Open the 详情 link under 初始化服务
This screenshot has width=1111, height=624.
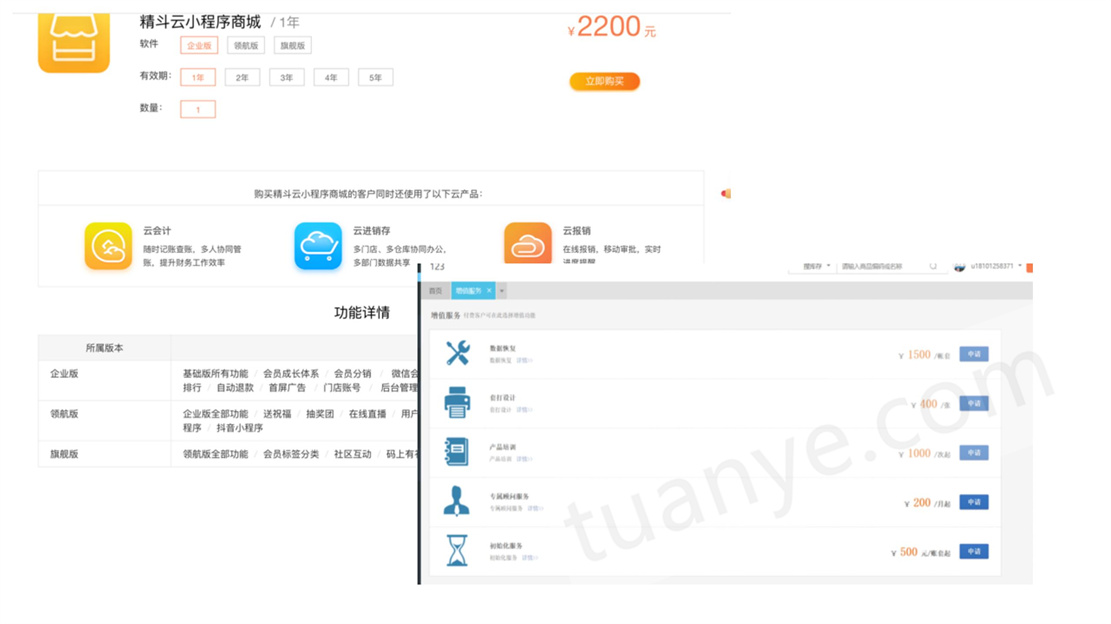coord(530,558)
